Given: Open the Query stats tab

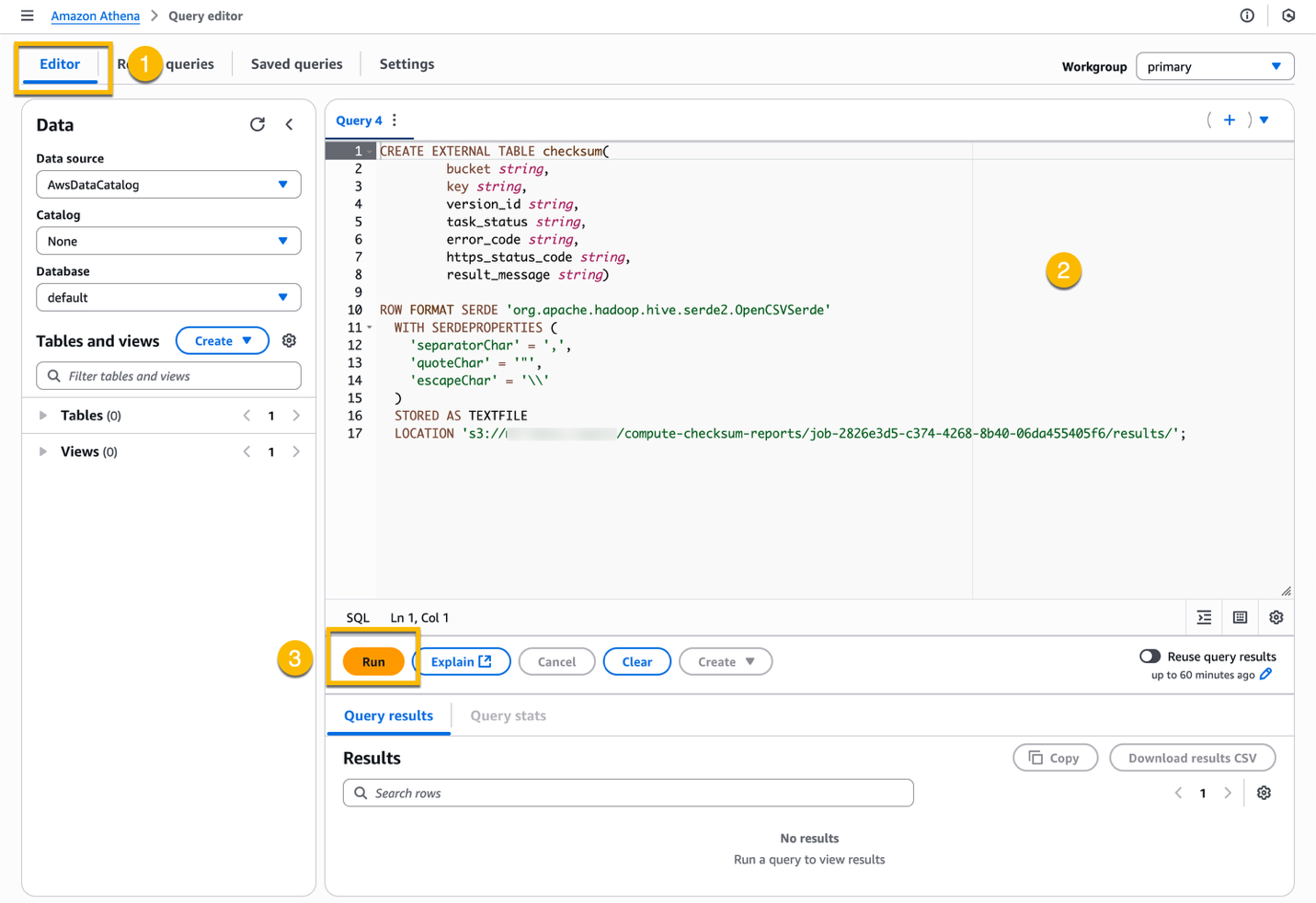Looking at the screenshot, I should [507, 714].
